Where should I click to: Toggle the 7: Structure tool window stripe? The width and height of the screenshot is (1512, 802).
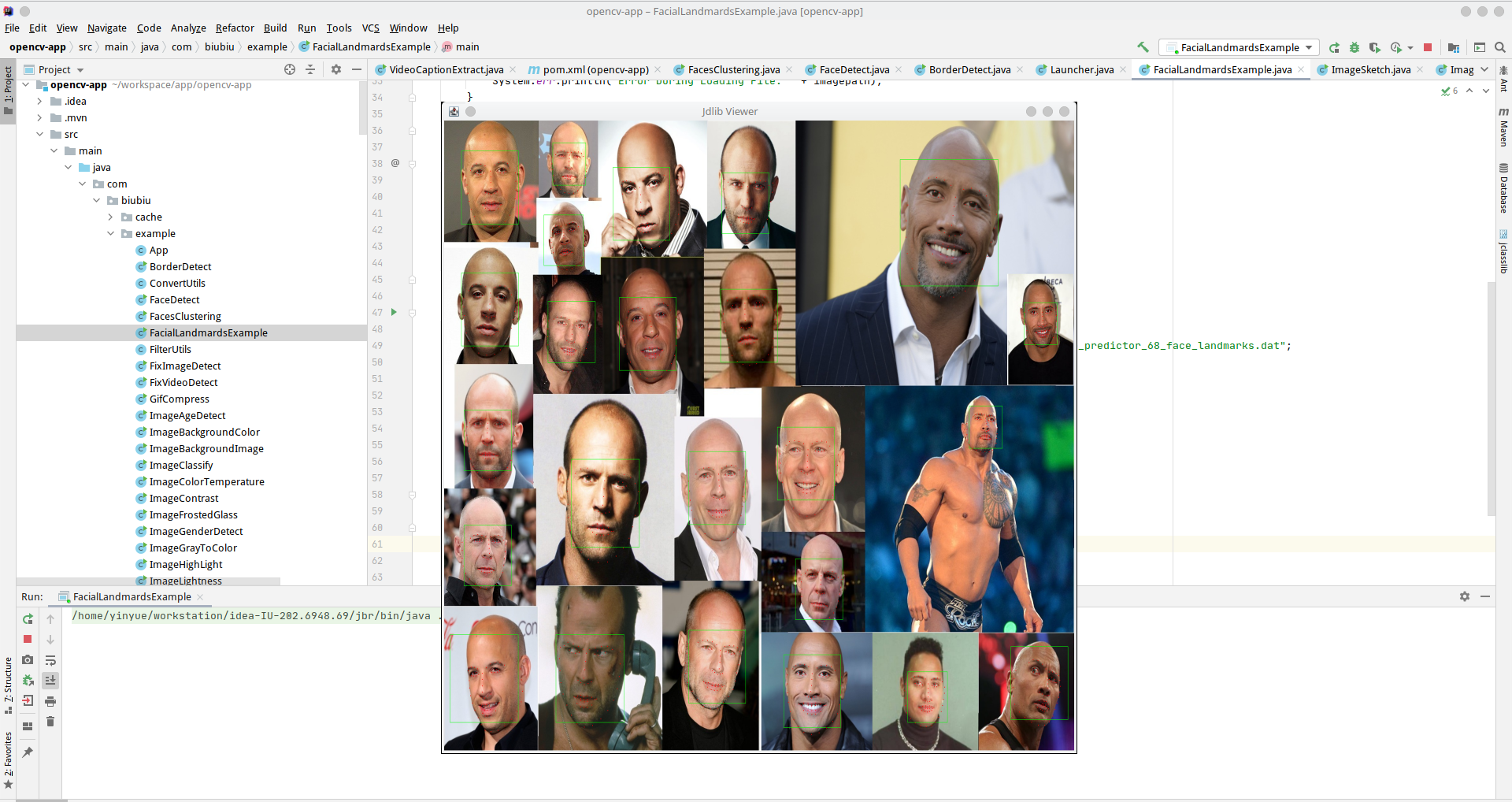coord(8,685)
